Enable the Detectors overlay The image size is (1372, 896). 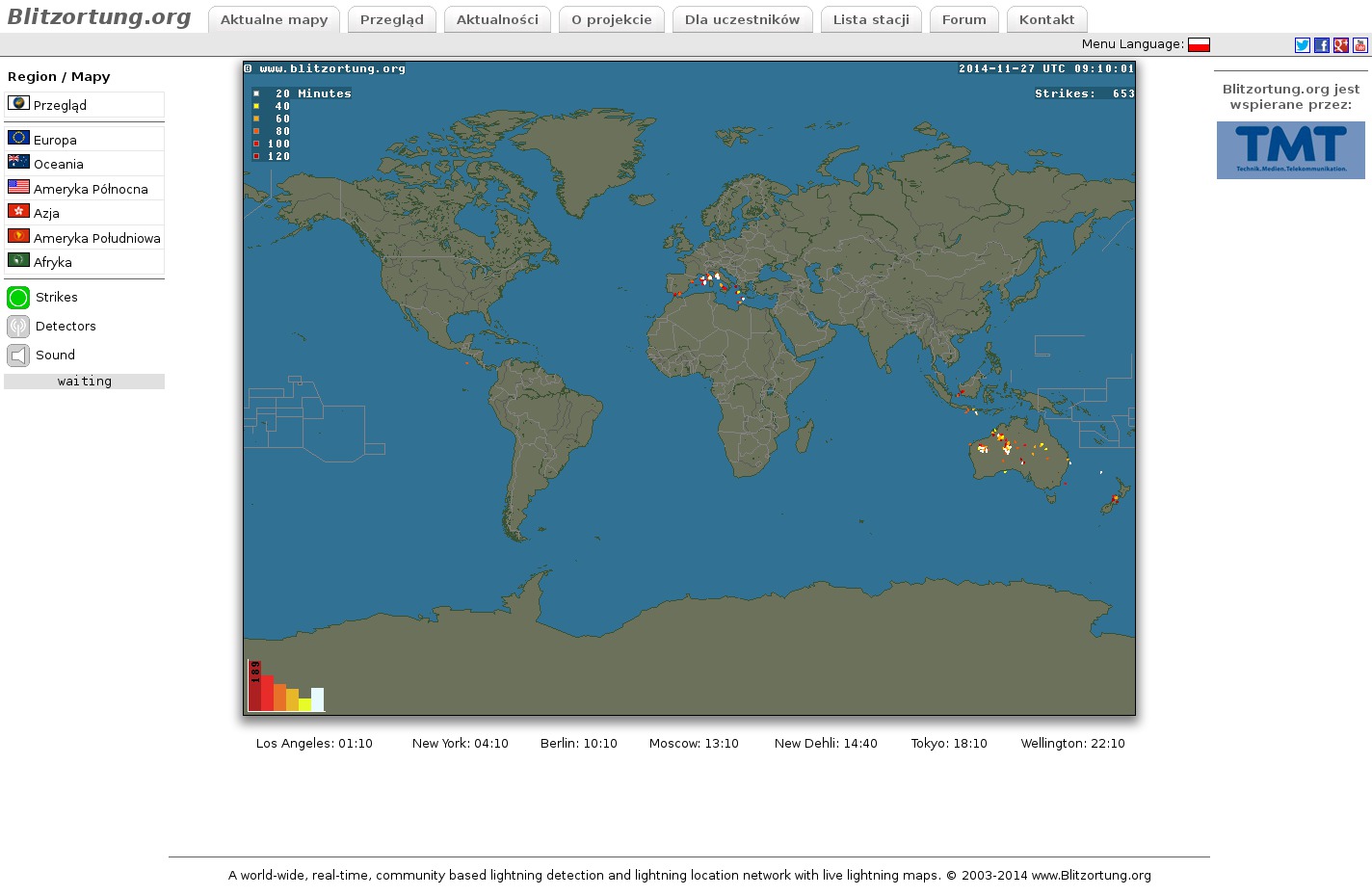18,327
